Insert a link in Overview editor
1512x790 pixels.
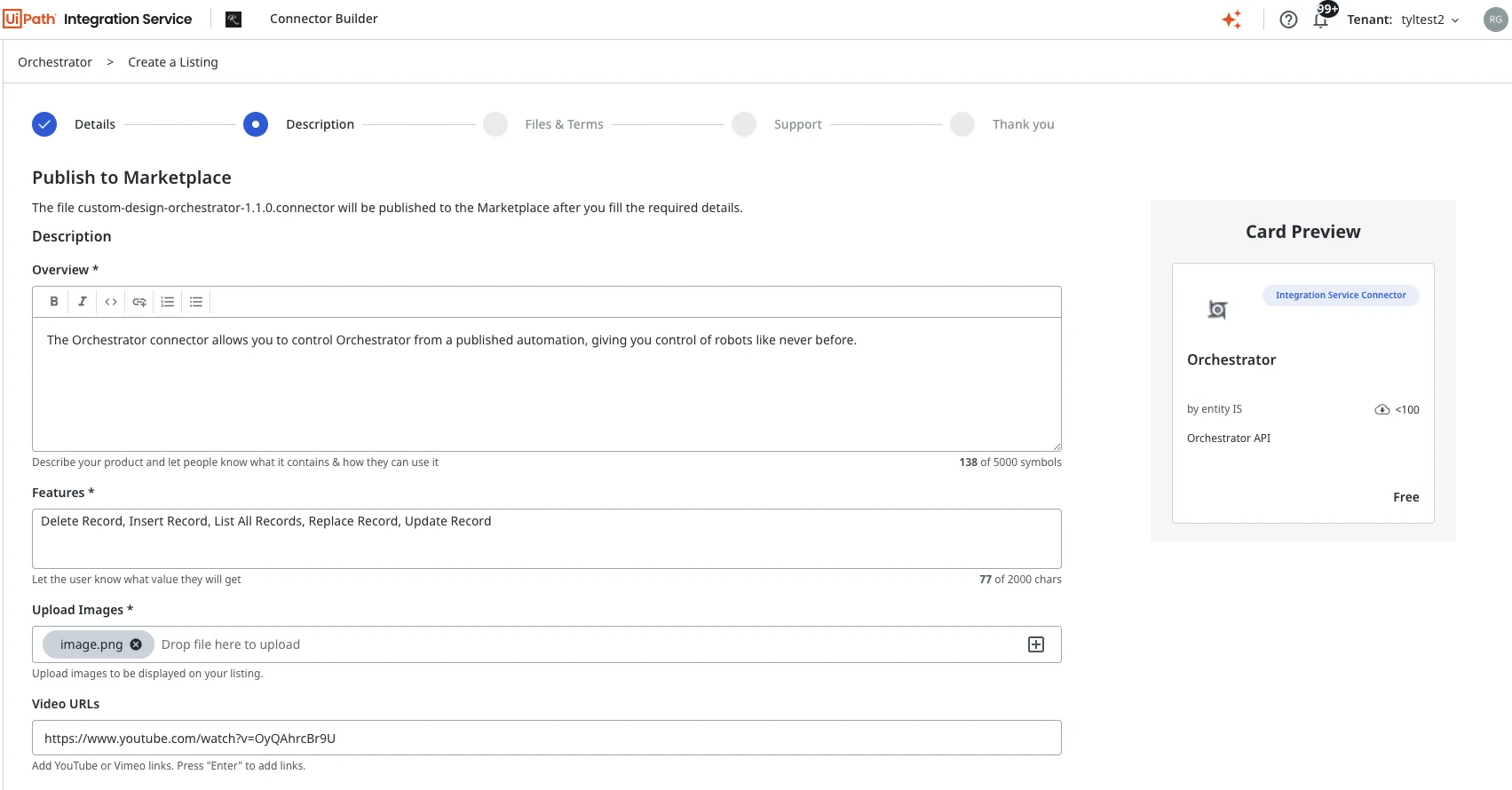(139, 302)
